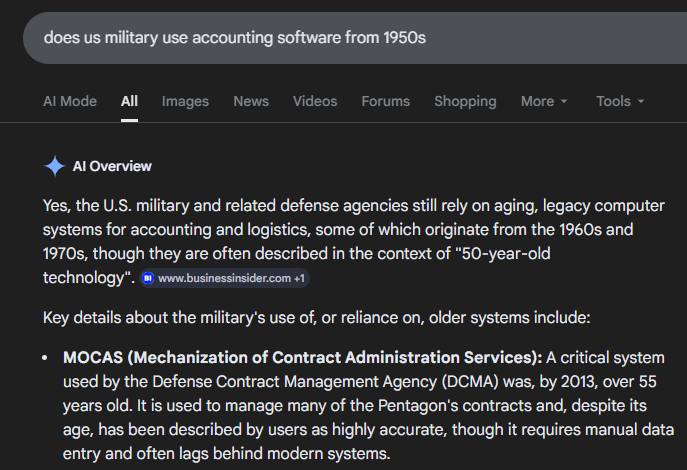Expand the More search categories dropdown
Viewport: 687px width, 470px height.
[x=544, y=101]
